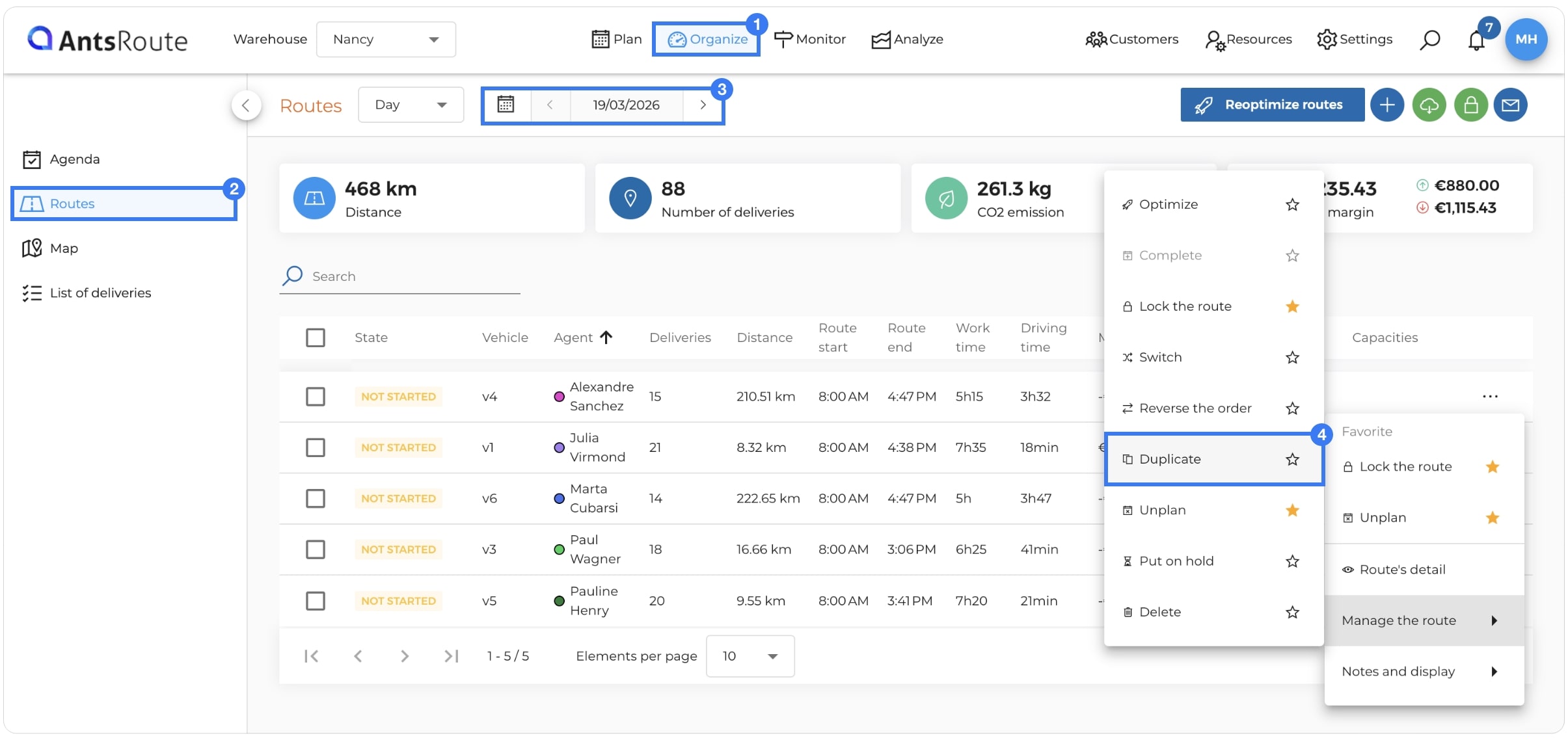Viewport: 1568px width, 738px height.
Task: Open notifications bell
Action: click(1476, 40)
